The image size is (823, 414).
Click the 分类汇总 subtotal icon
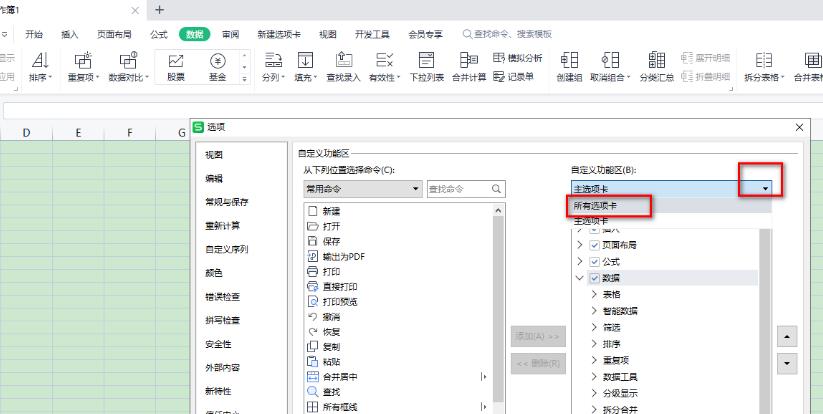point(657,61)
